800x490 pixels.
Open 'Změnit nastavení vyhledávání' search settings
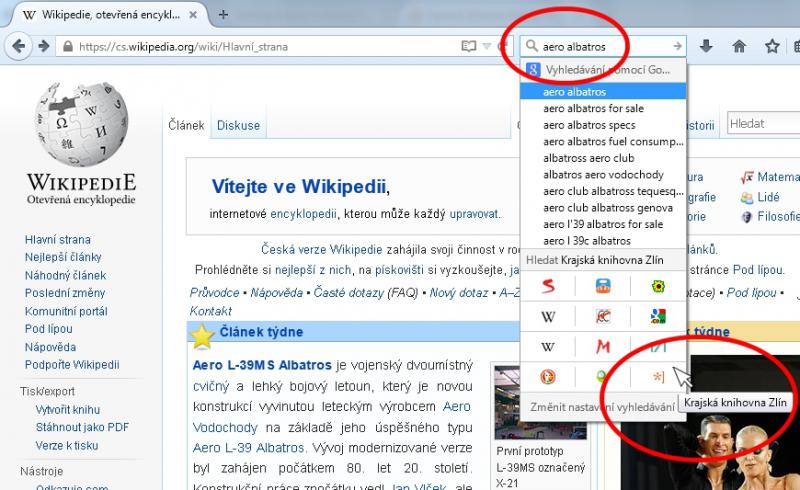588,407
